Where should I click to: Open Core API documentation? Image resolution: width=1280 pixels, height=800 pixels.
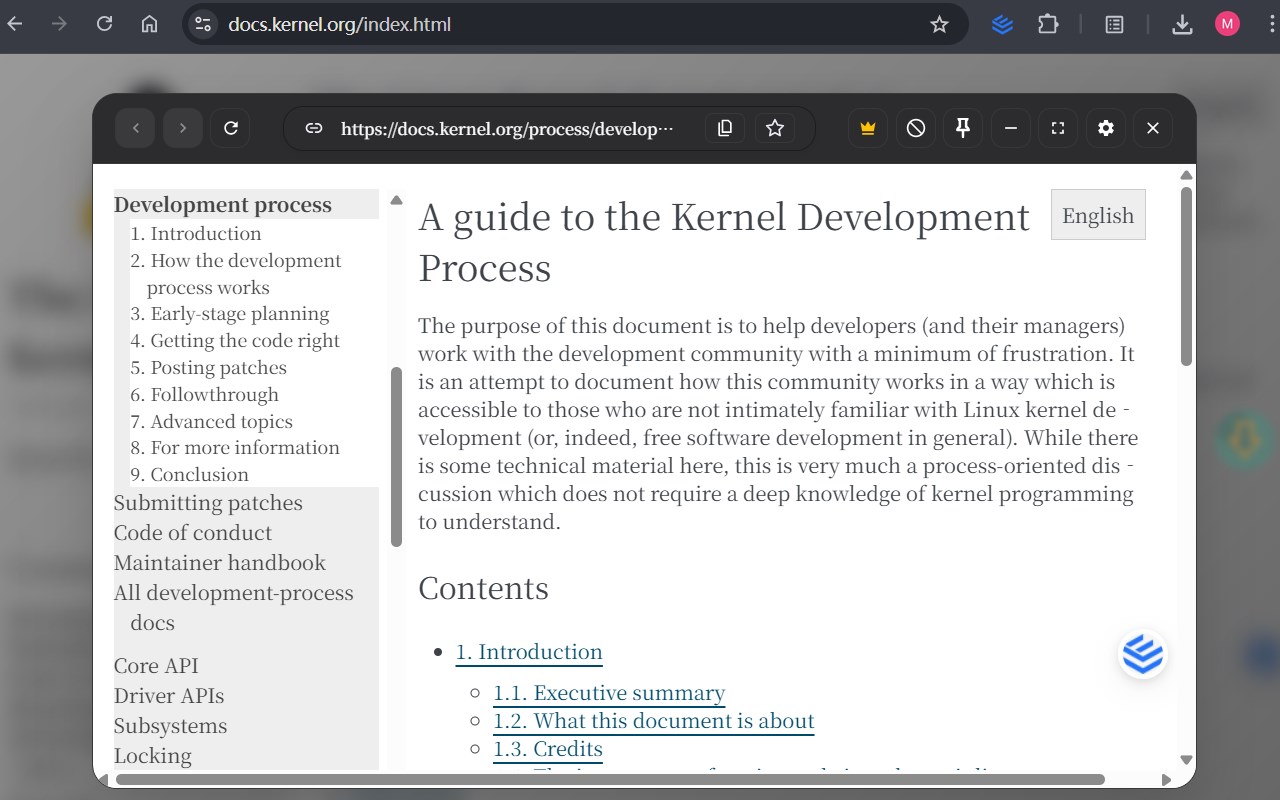(156, 666)
